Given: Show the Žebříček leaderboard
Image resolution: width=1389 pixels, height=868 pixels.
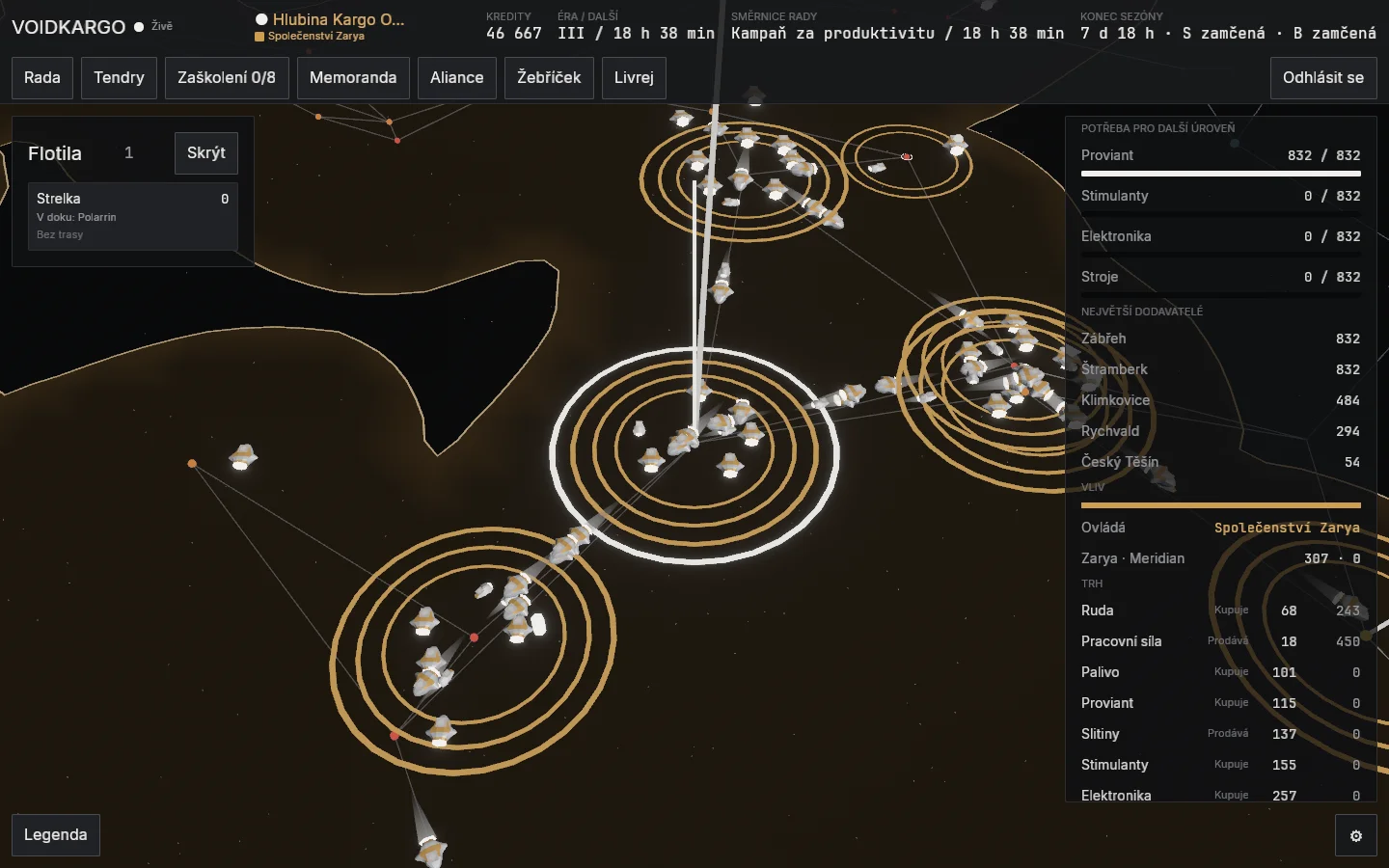Looking at the screenshot, I should click(549, 78).
